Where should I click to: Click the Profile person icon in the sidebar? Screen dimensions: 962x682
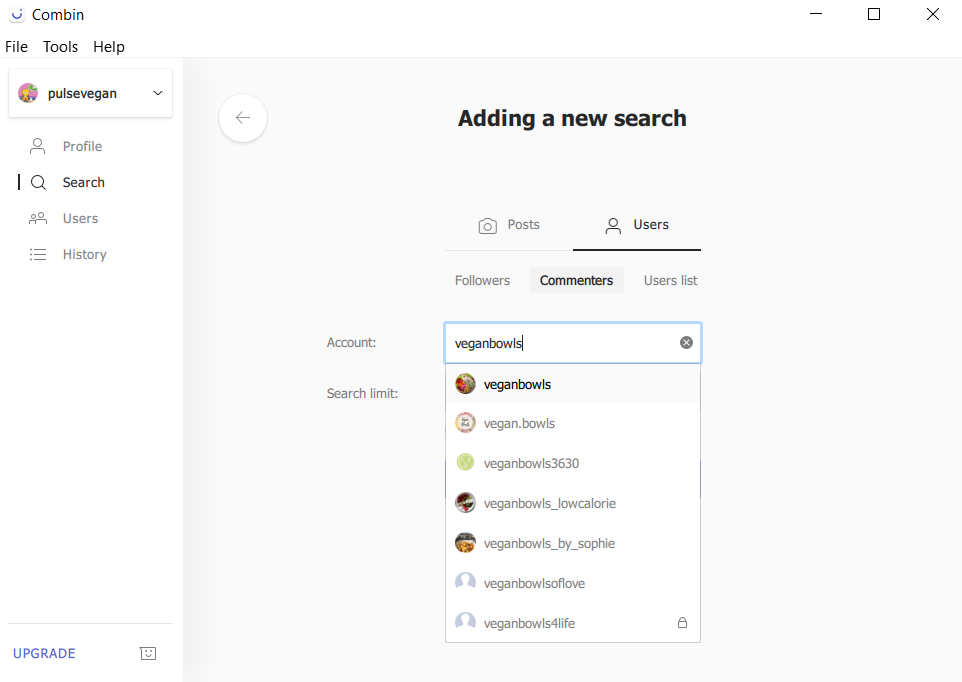[38, 147]
